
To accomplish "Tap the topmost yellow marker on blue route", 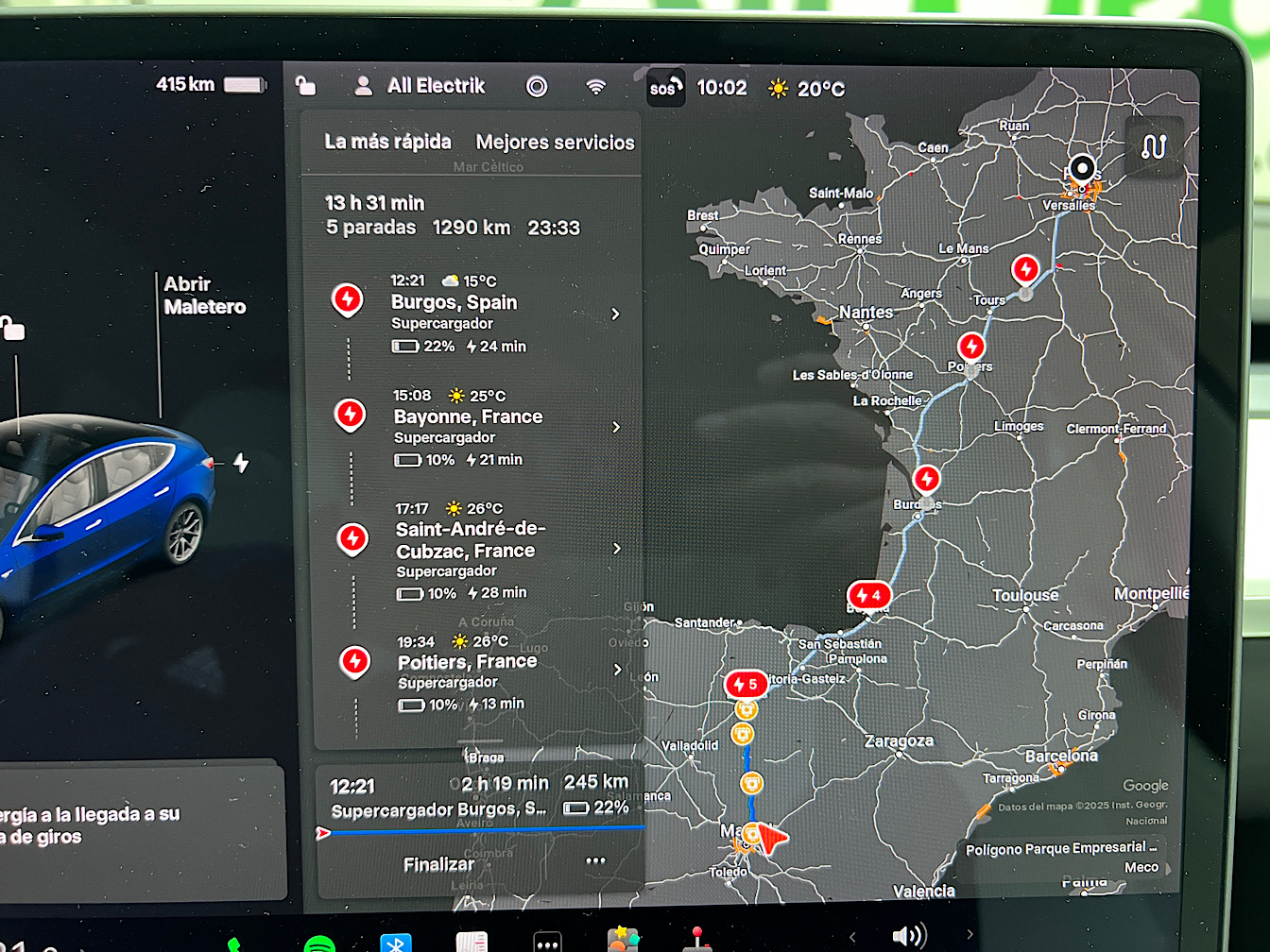I will 747,708.
